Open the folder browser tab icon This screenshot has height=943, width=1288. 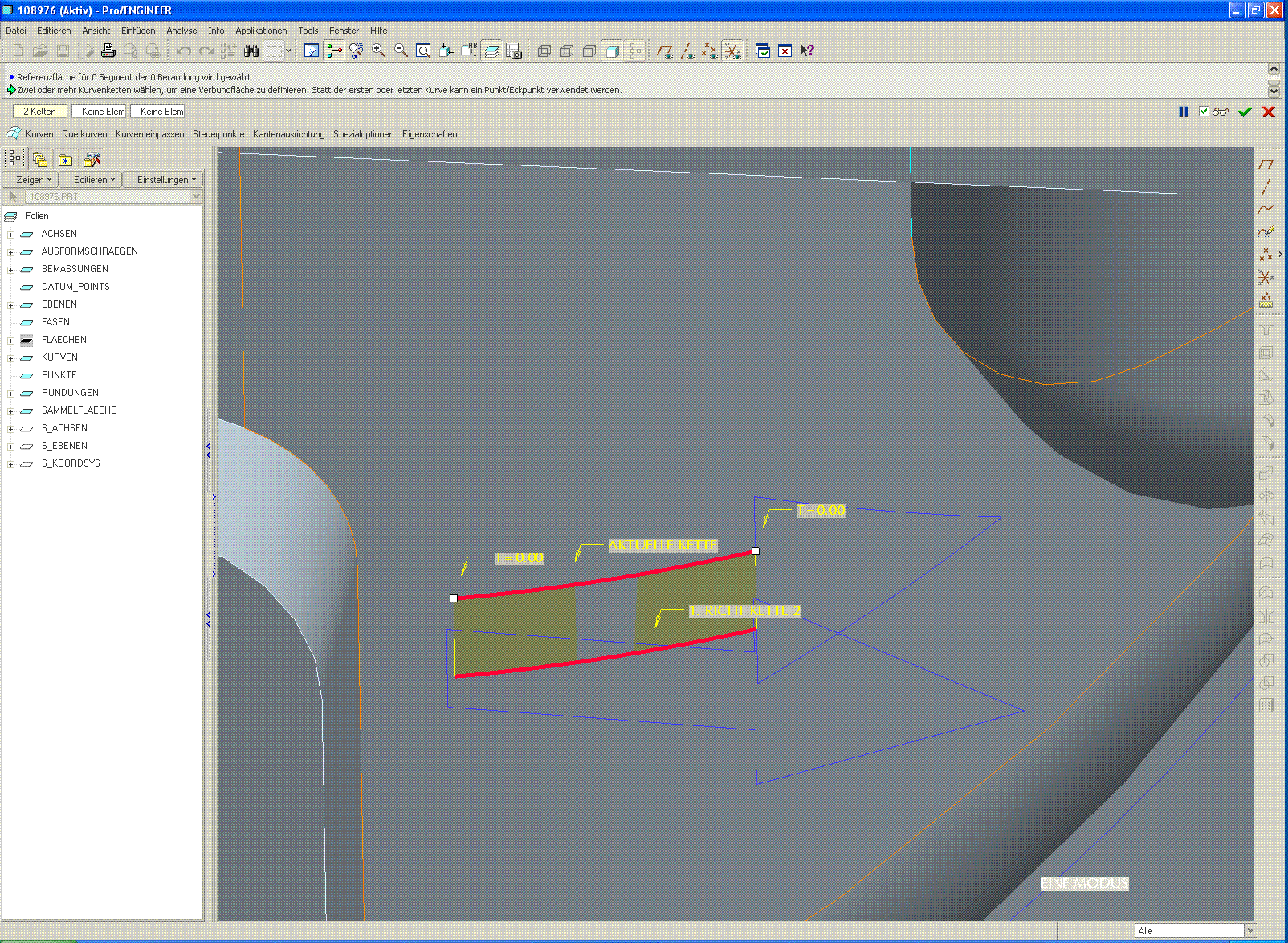tap(40, 159)
